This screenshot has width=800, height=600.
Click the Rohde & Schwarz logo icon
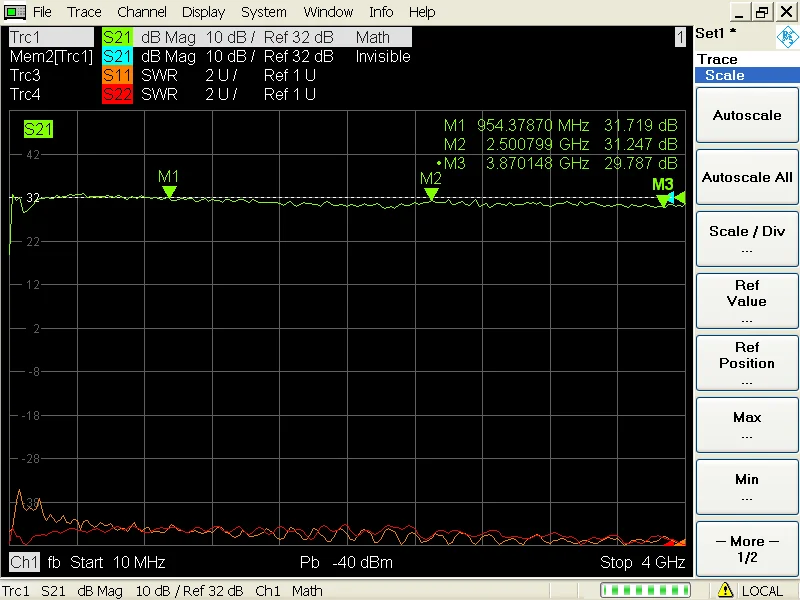[787, 38]
